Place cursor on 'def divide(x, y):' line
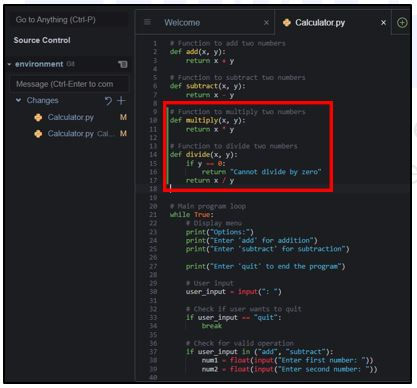The image size is (417, 388). click(x=203, y=155)
